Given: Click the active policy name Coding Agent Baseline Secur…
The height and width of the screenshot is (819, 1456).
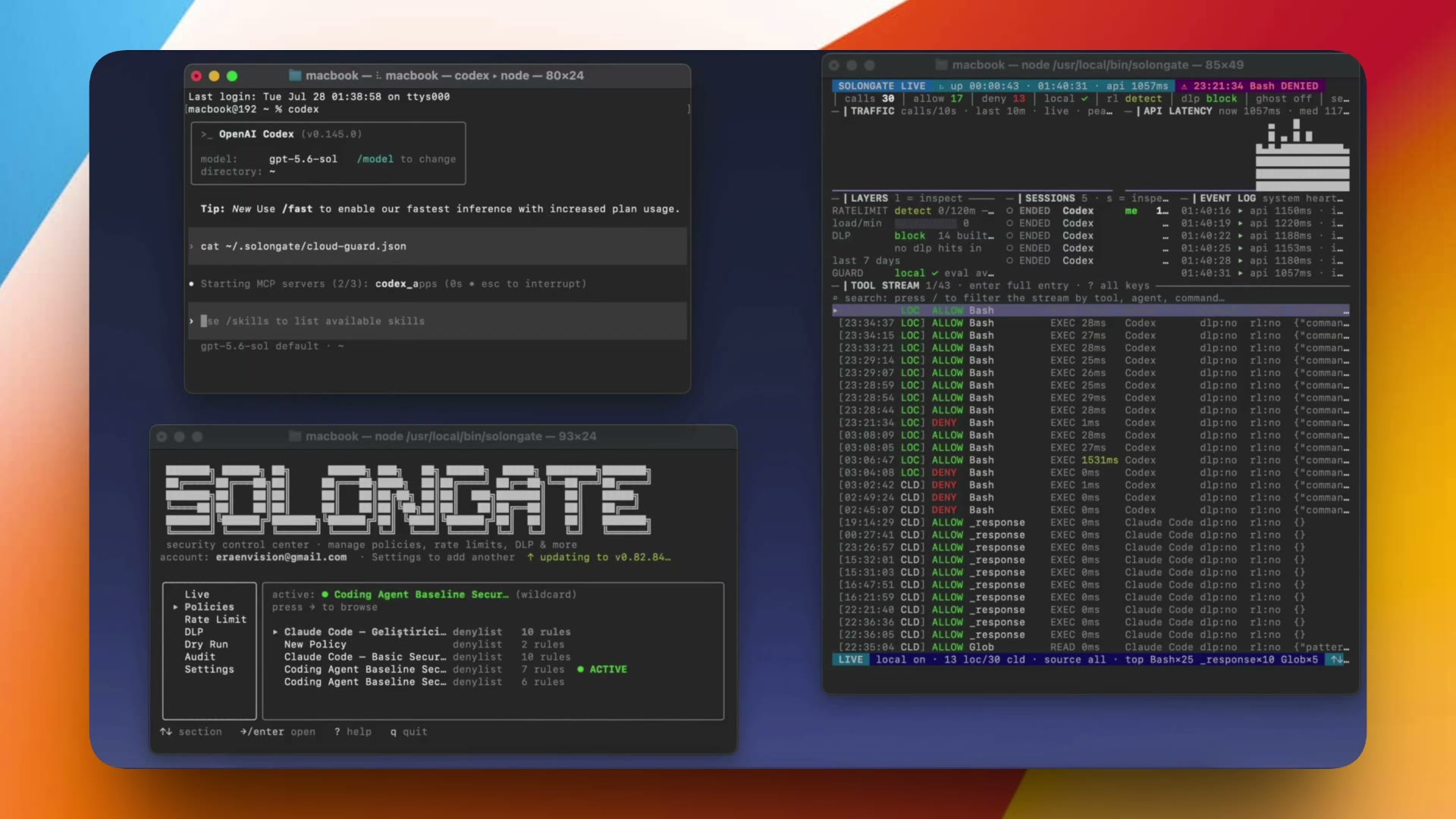Looking at the screenshot, I should [x=421, y=595].
